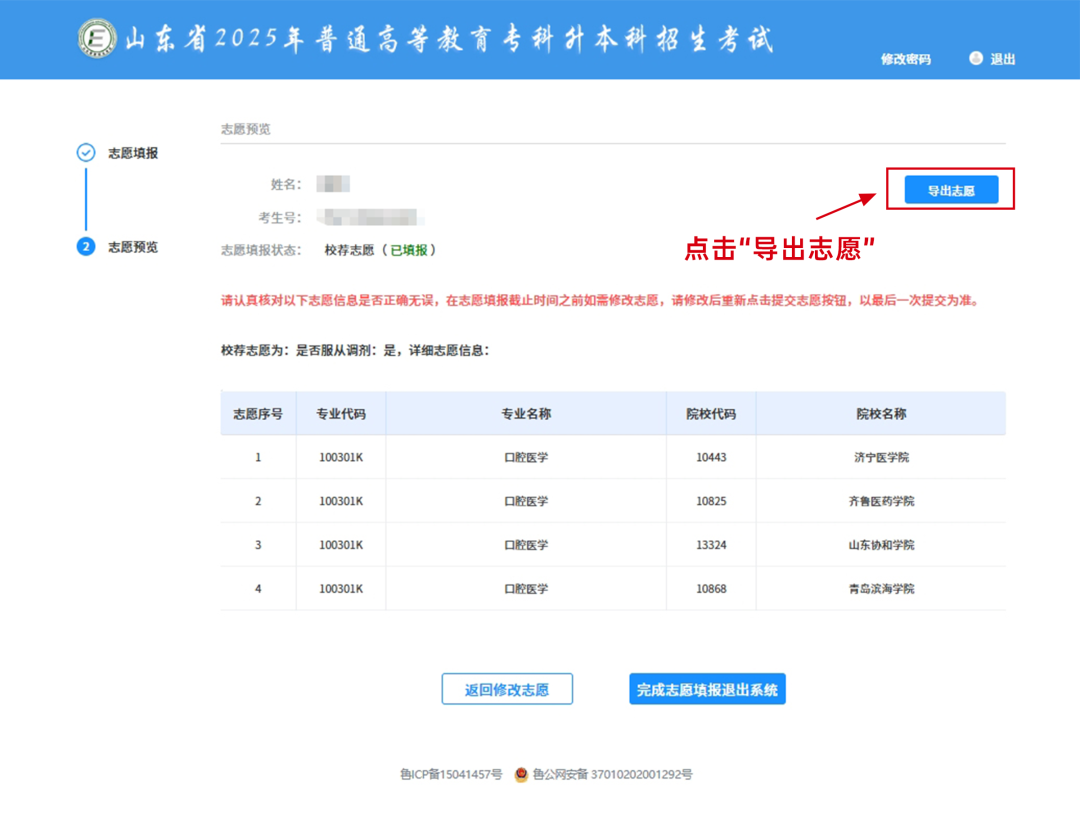Click the public security badge icon in footer
Screen dimensions: 1080x826
click(x=524, y=773)
